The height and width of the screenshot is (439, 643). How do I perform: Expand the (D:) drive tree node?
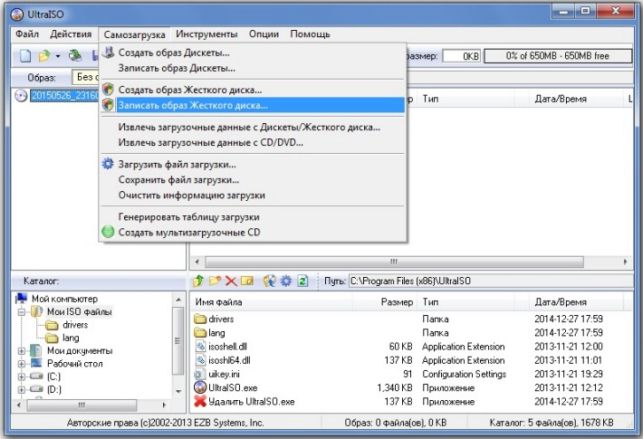tap(22, 389)
